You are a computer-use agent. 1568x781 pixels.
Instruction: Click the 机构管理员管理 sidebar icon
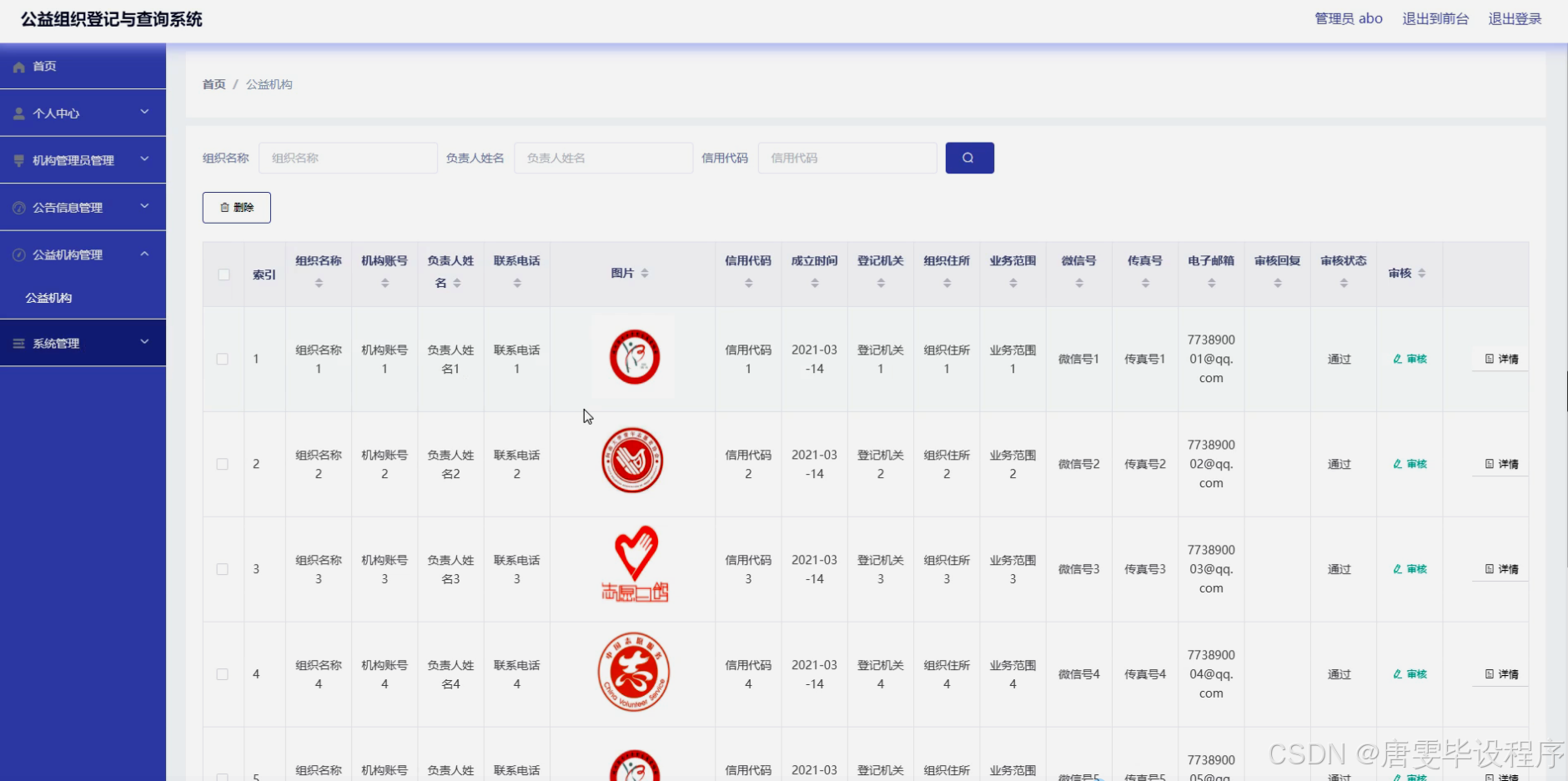pos(19,160)
